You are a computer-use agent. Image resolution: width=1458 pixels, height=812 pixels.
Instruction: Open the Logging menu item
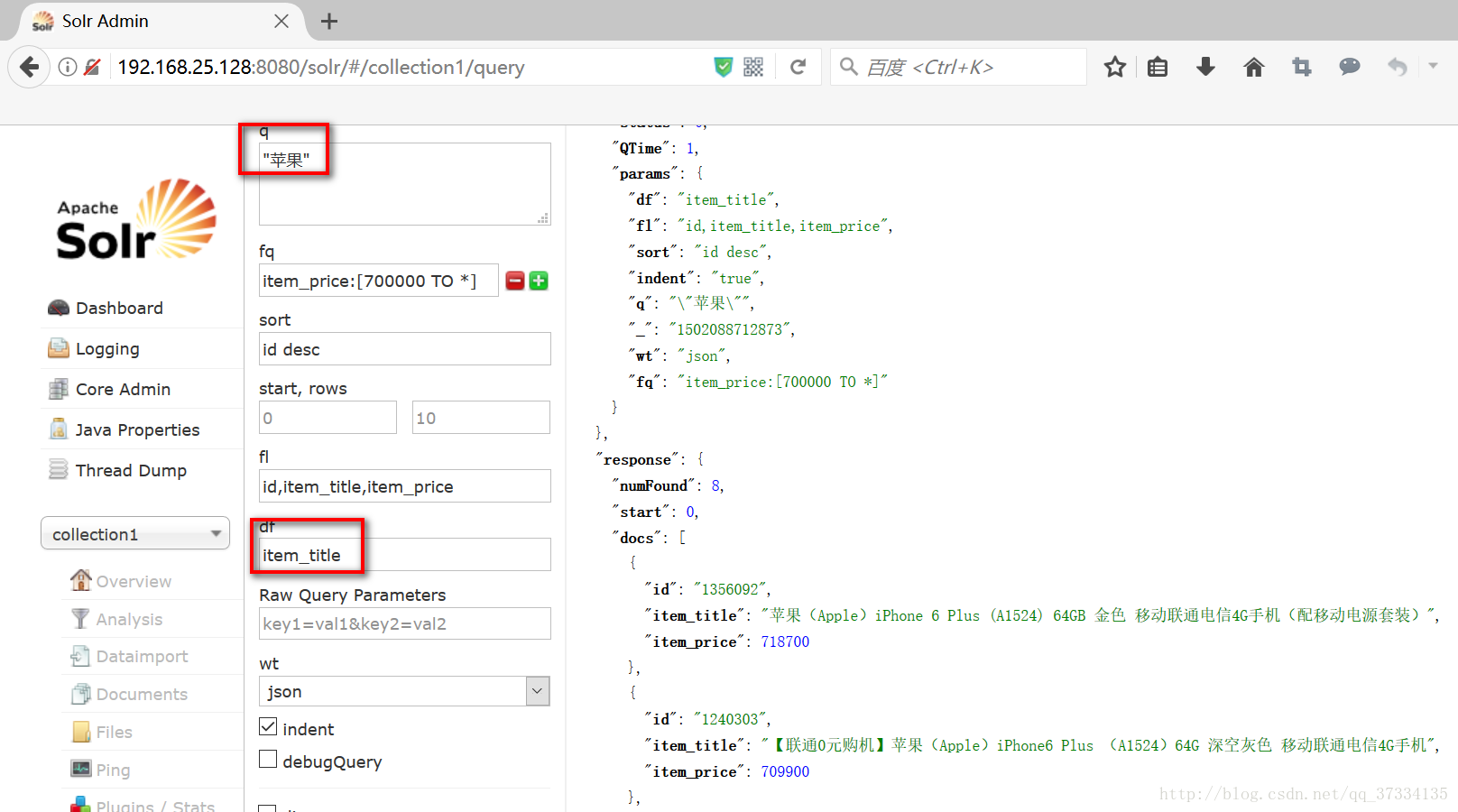tap(107, 348)
